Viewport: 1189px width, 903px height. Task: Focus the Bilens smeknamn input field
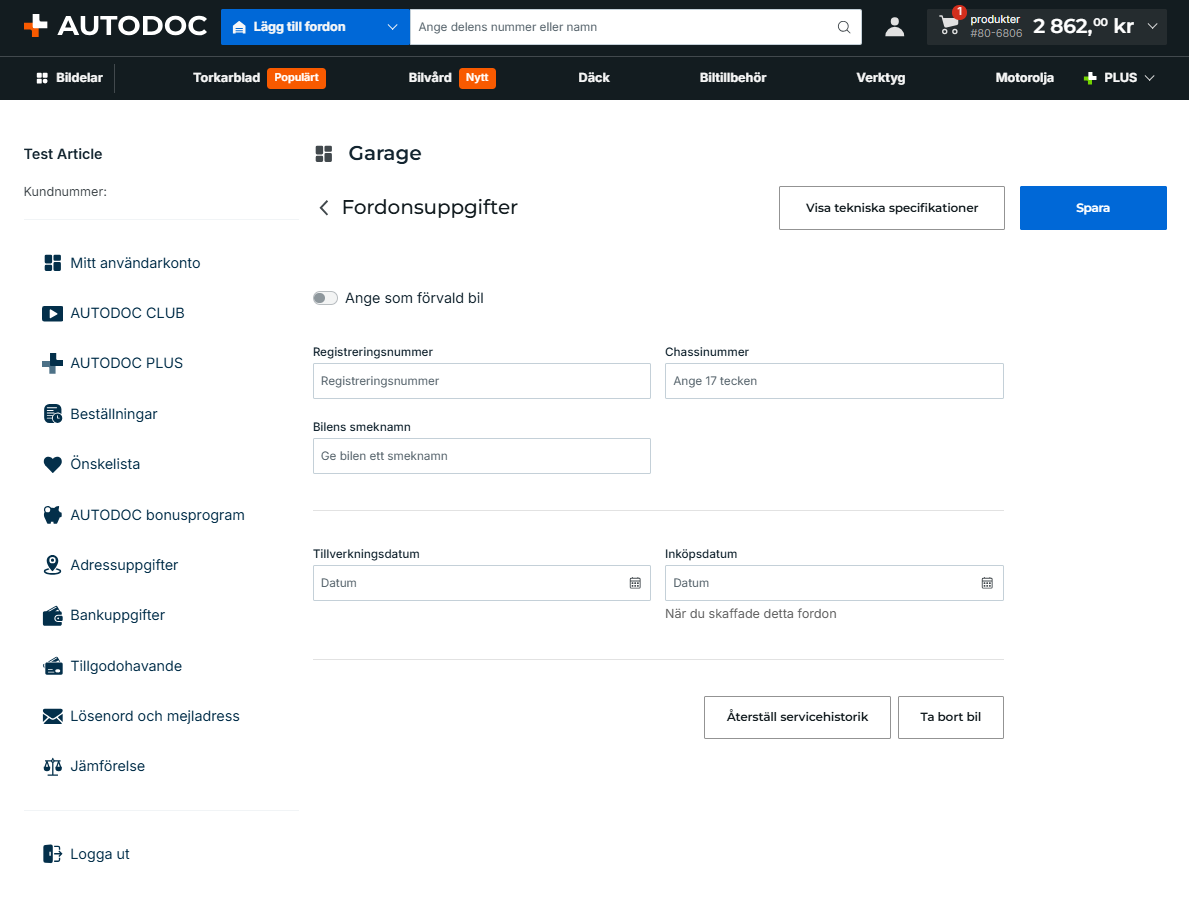[x=482, y=456]
